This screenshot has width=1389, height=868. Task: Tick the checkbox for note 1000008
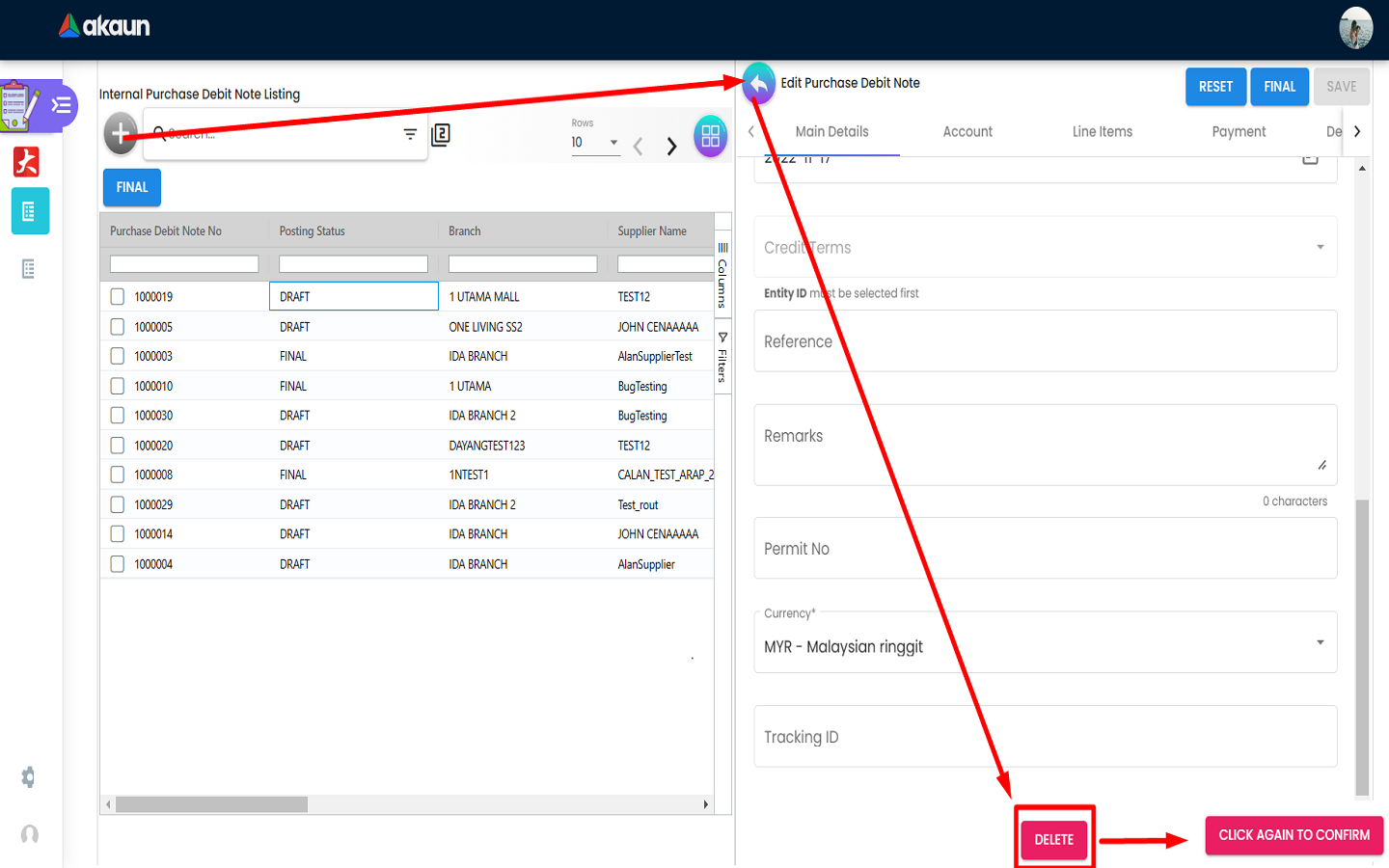(118, 475)
